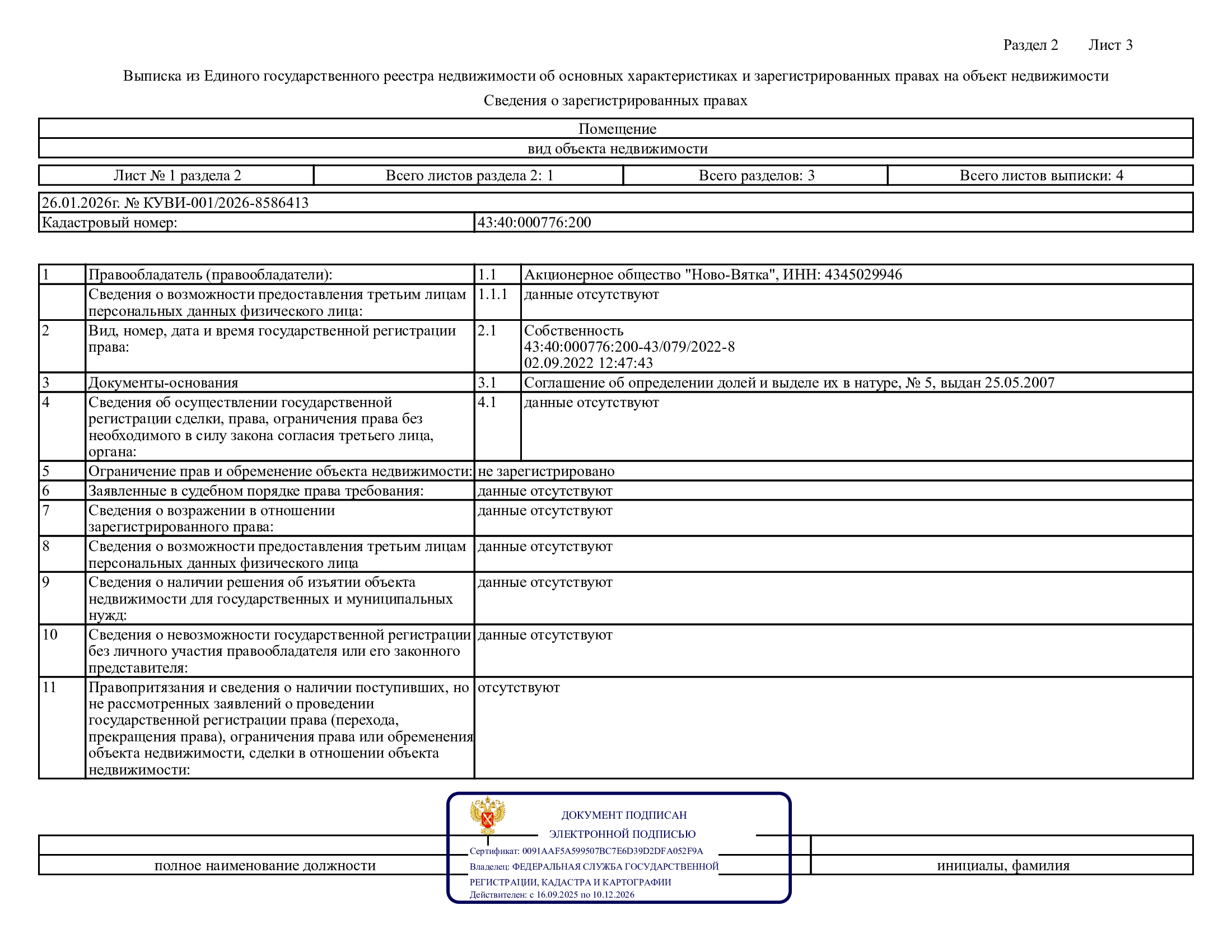The height and width of the screenshot is (952, 1232).
Task: Click the 'Документы-основания' row label
Action: [163, 382]
